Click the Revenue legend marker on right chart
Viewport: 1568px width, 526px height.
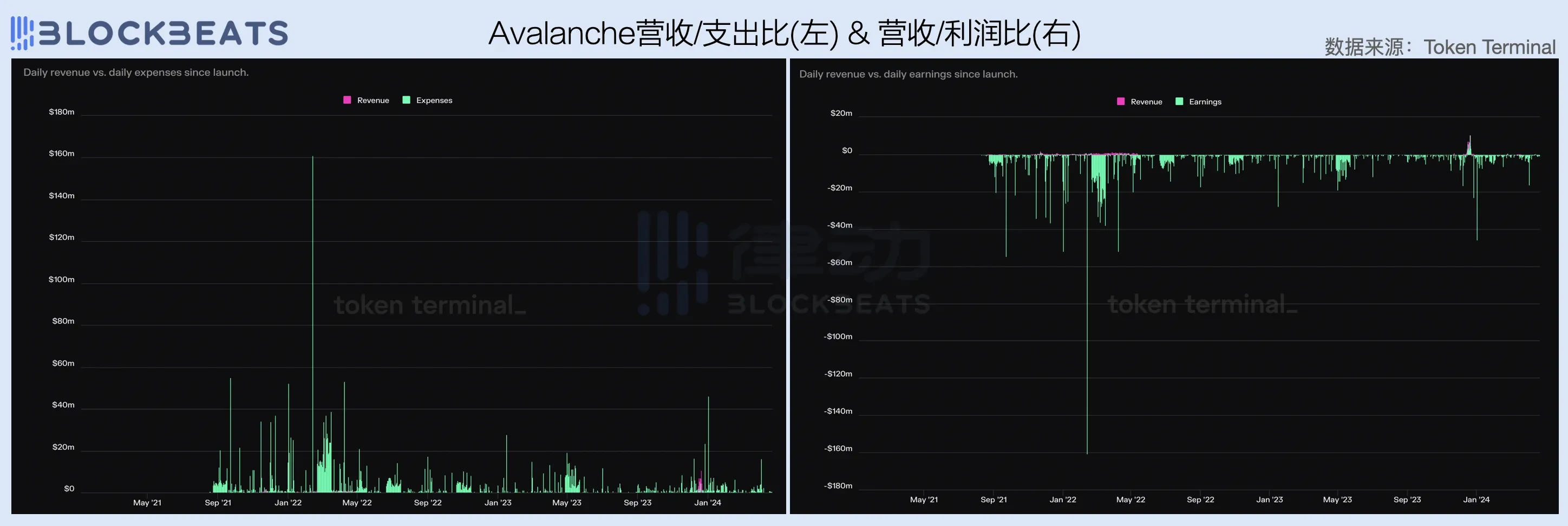tap(1120, 102)
